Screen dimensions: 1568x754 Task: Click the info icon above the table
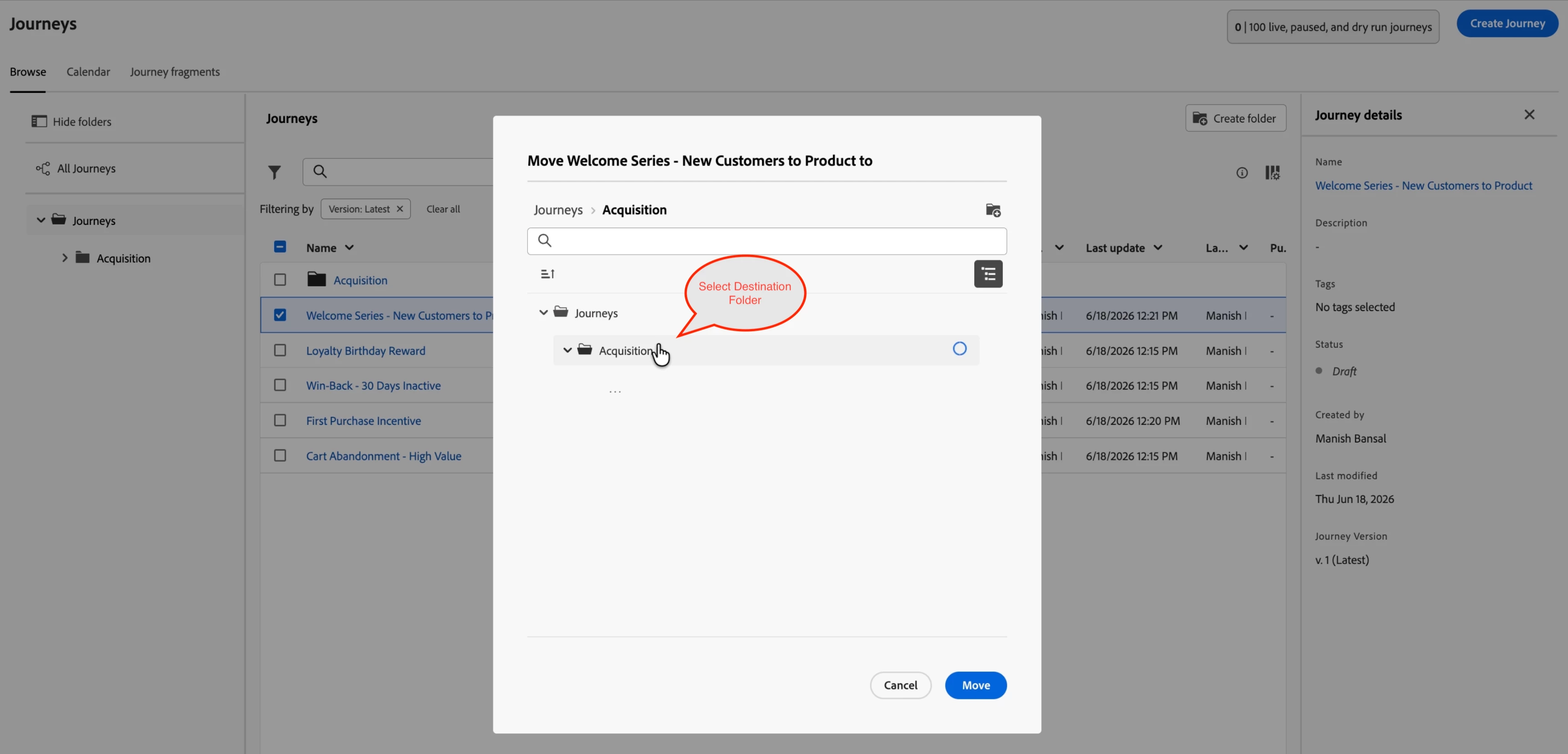click(1242, 173)
